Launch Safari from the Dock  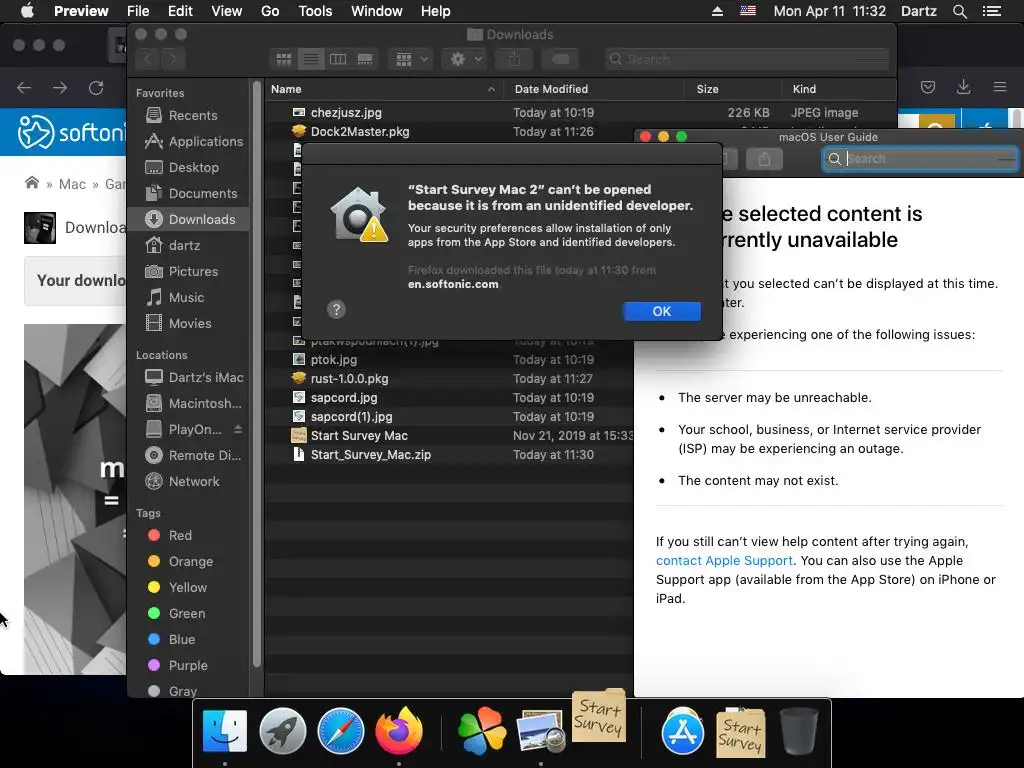(340, 731)
